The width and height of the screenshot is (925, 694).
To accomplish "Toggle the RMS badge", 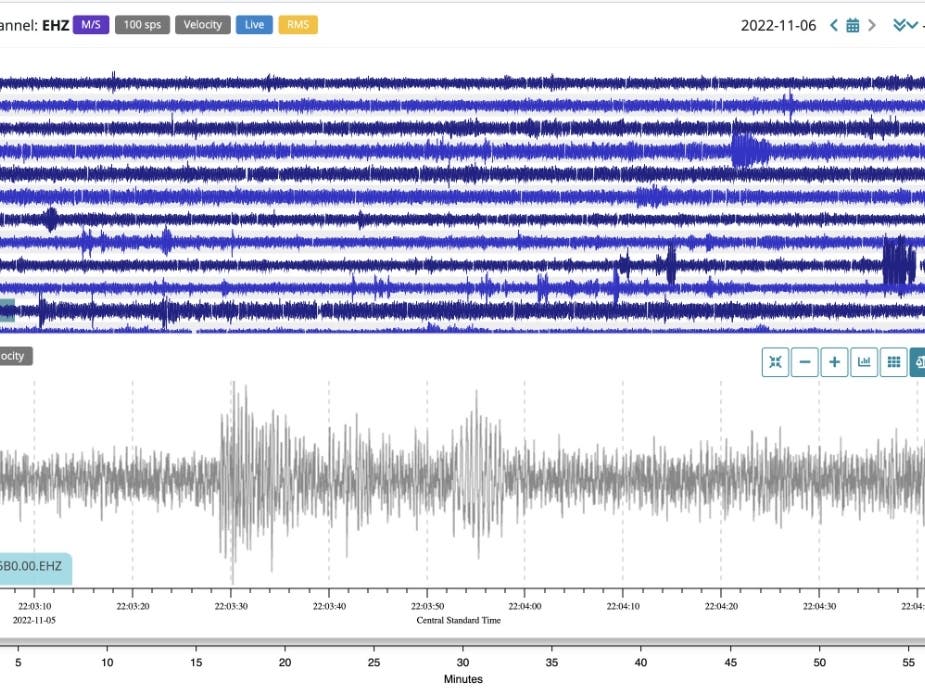I will tap(297, 24).
